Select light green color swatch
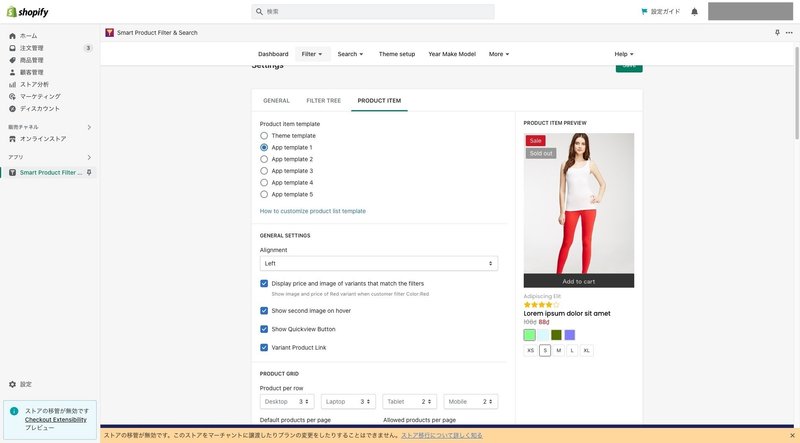 coord(530,335)
